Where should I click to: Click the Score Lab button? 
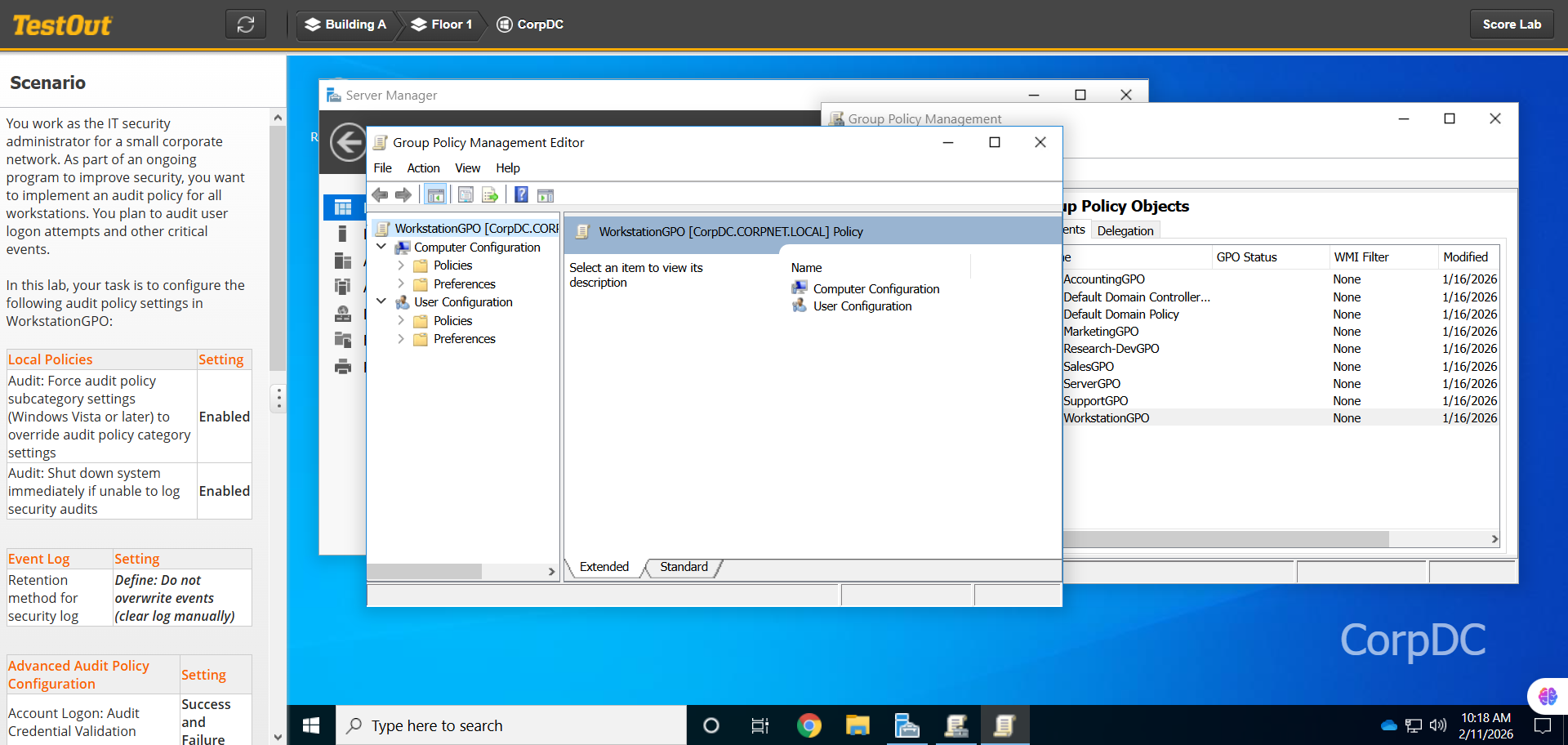1512,25
